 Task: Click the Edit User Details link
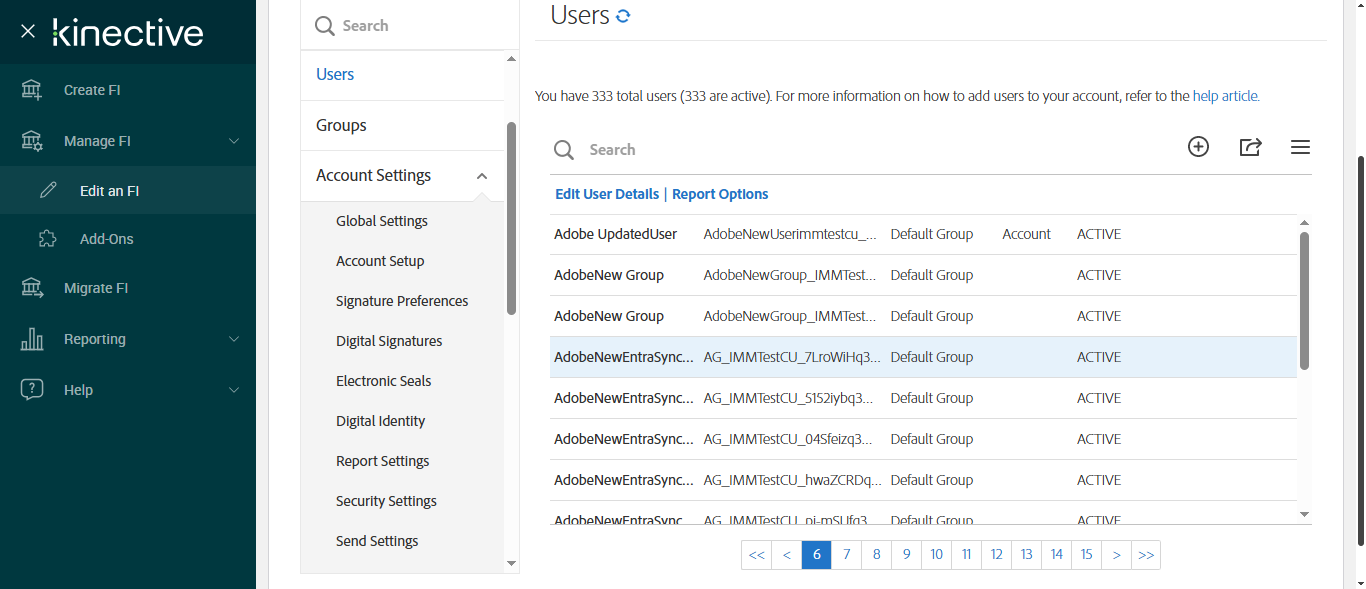[x=607, y=194]
